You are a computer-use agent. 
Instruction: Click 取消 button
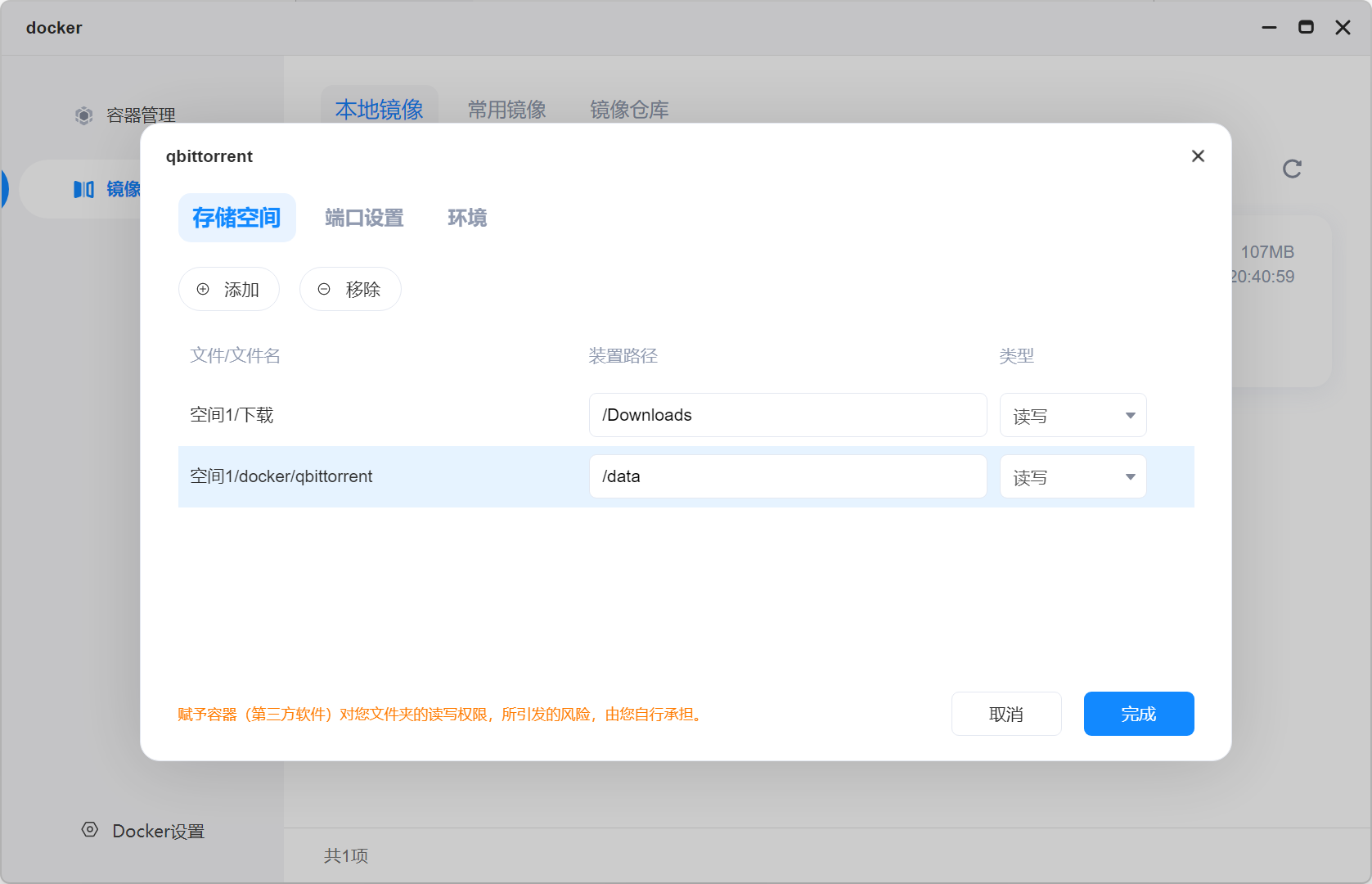click(1006, 714)
